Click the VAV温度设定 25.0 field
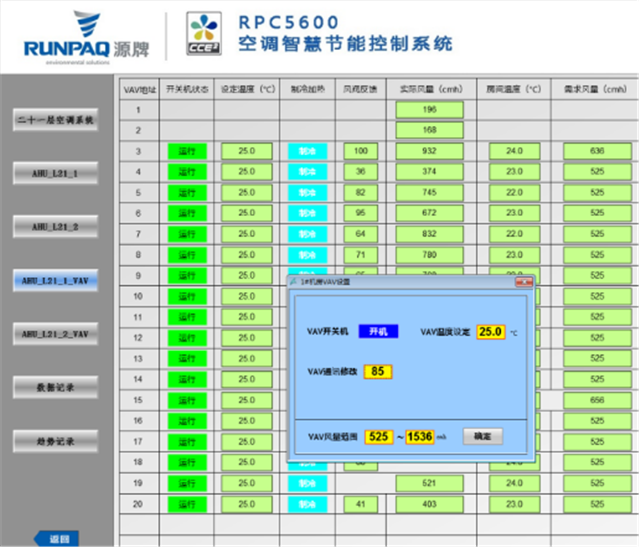The width and height of the screenshot is (640, 548). (490, 331)
